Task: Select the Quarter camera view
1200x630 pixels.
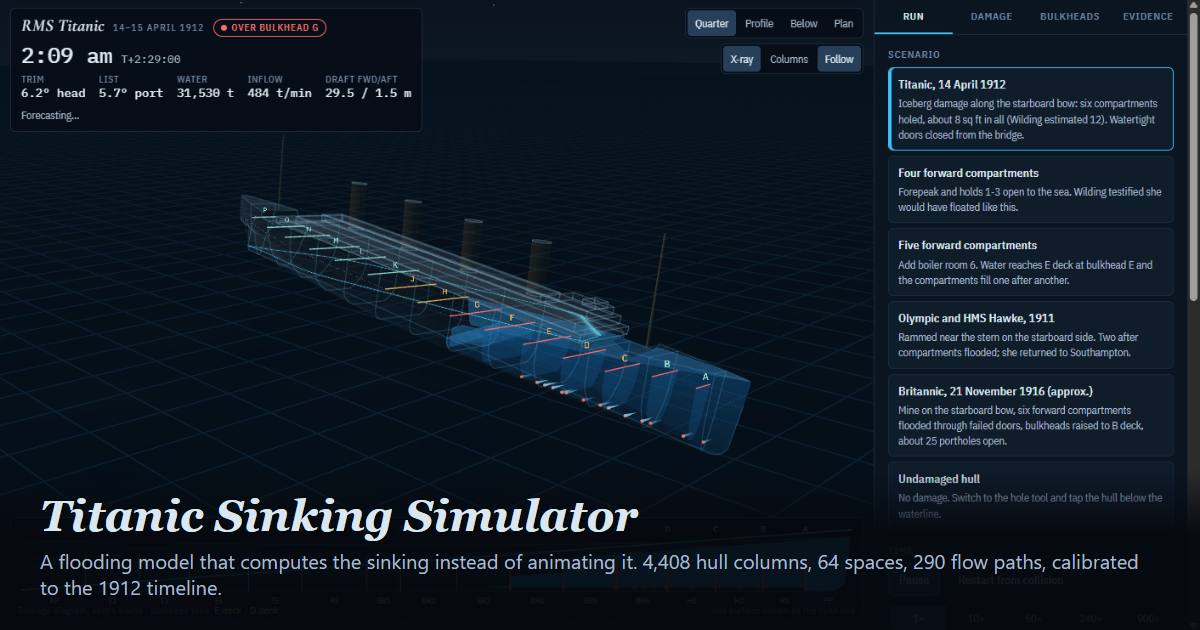Action: 712,24
